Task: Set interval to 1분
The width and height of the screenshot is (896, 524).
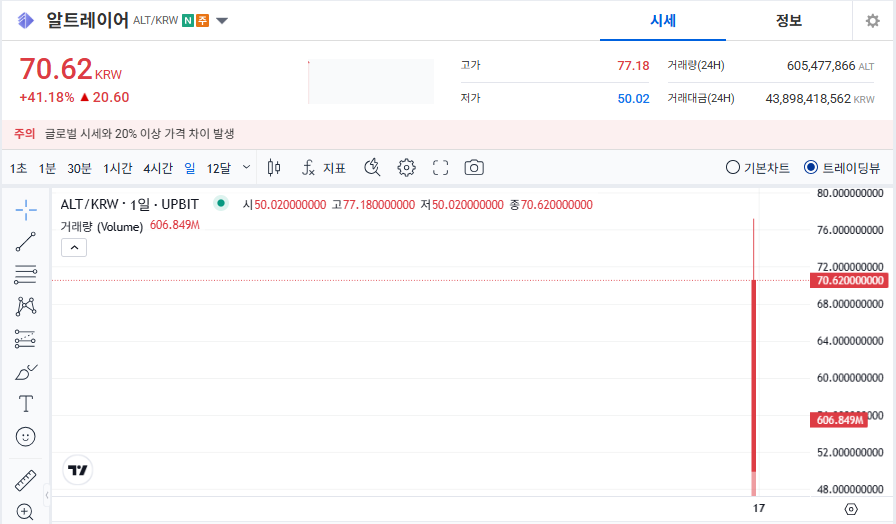Action: [47, 168]
